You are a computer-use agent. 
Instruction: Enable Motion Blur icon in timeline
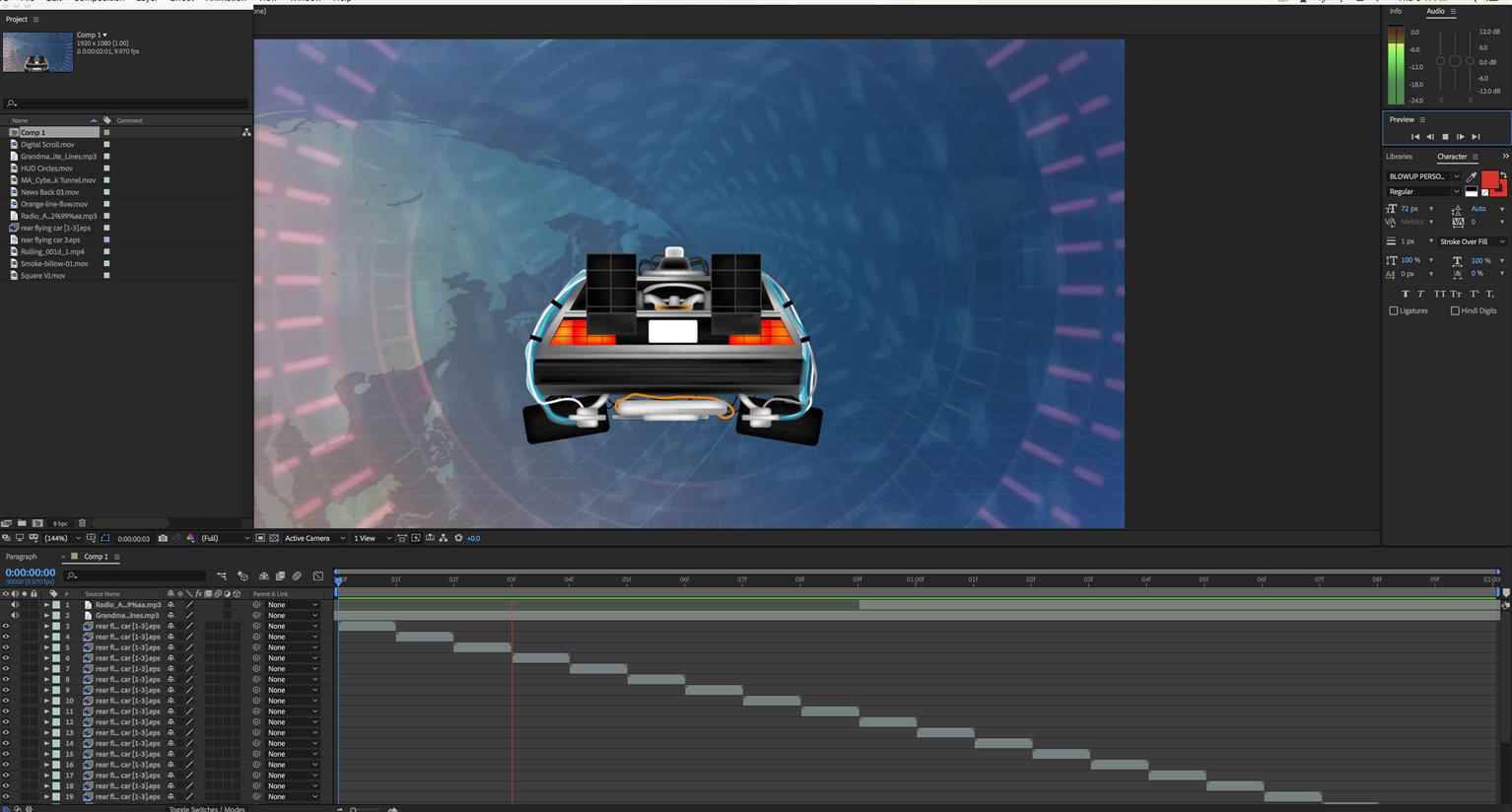pos(297,575)
